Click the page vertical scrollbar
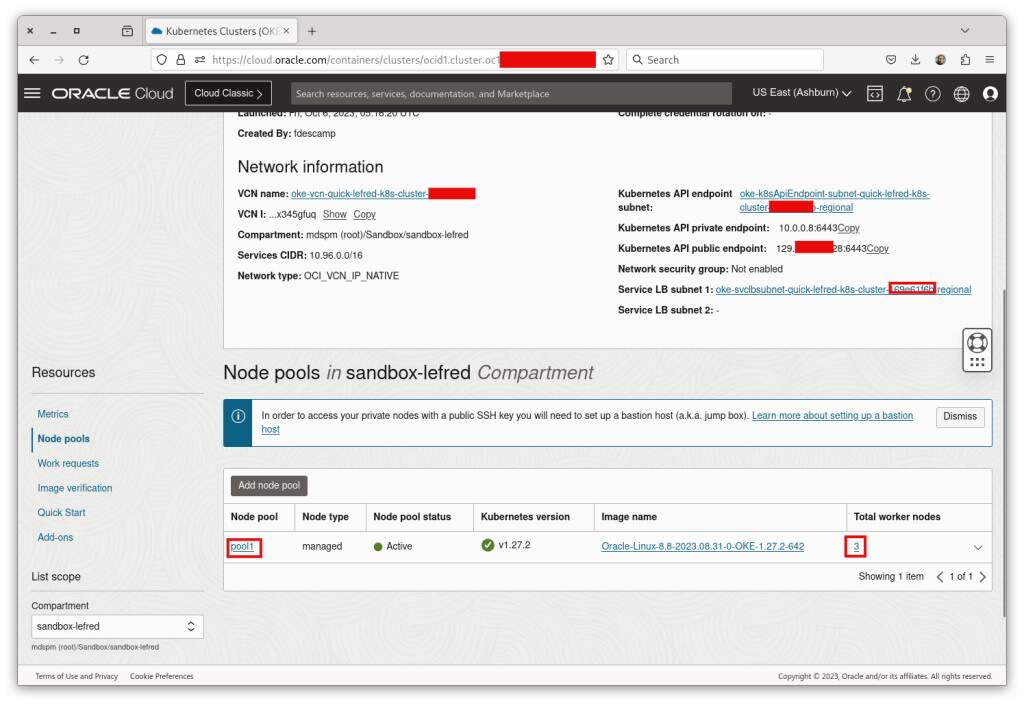 tap(1004, 452)
